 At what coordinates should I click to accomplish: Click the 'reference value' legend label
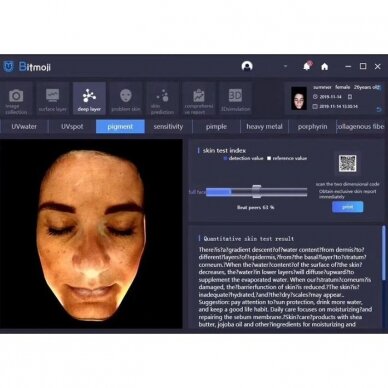[290, 158]
